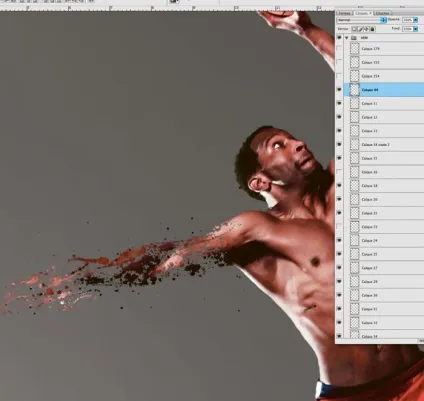Image resolution: width=424 pixels, height=401 pixels.
Task: Show the hidden Calque 179 layer
Action: [x=339, y=49]
